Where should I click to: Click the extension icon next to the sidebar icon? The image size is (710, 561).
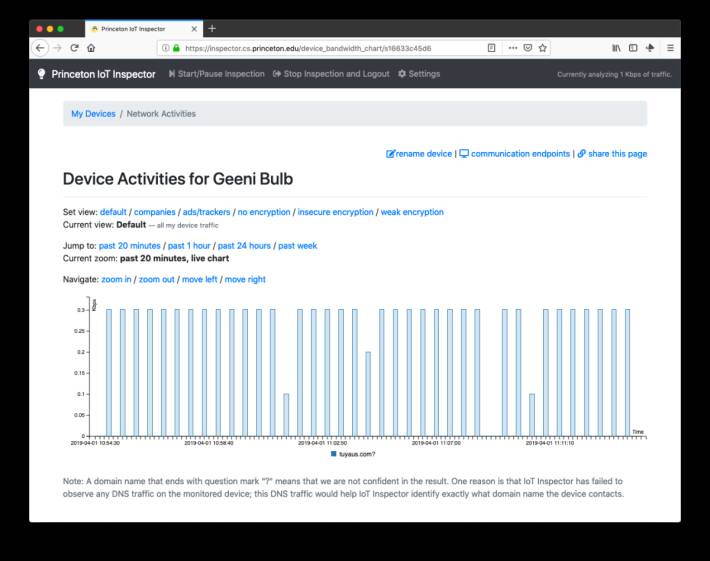click(x=650, y=48)
